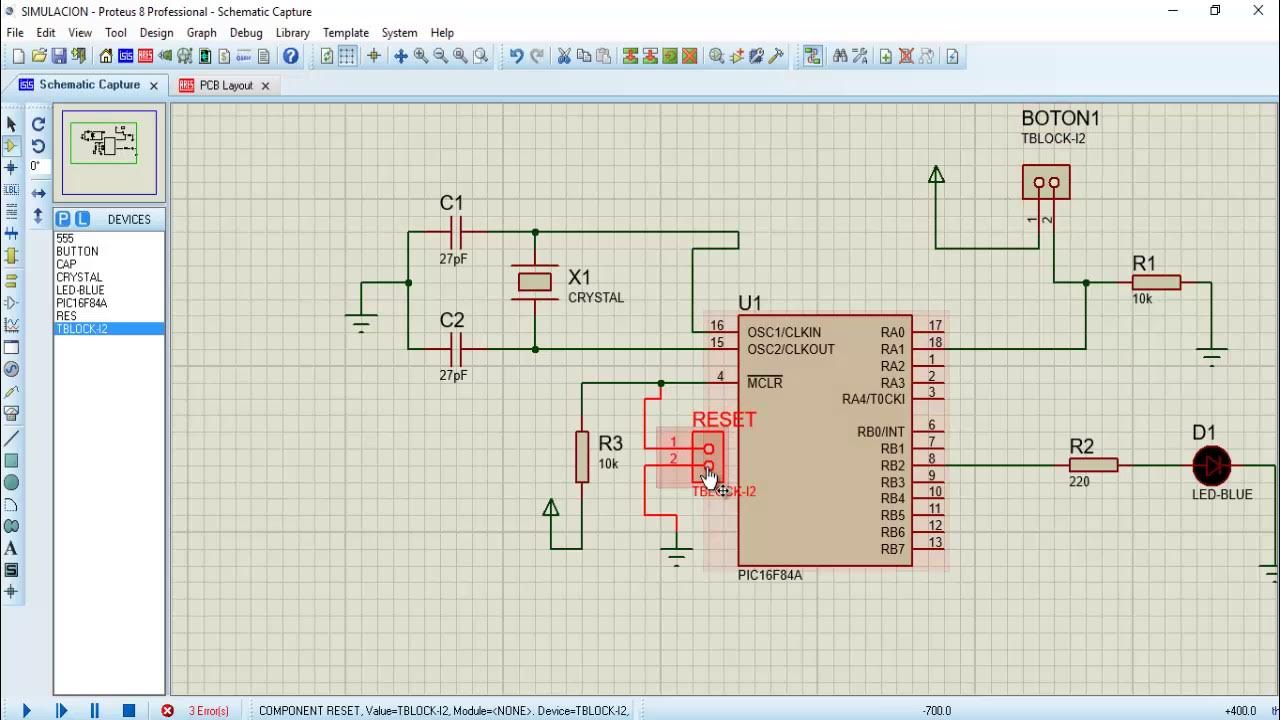Delete tagged objects with the red X block icon
Viewport: 1280px width, 720px height.
pyautogui.click(x=690, y=56)
